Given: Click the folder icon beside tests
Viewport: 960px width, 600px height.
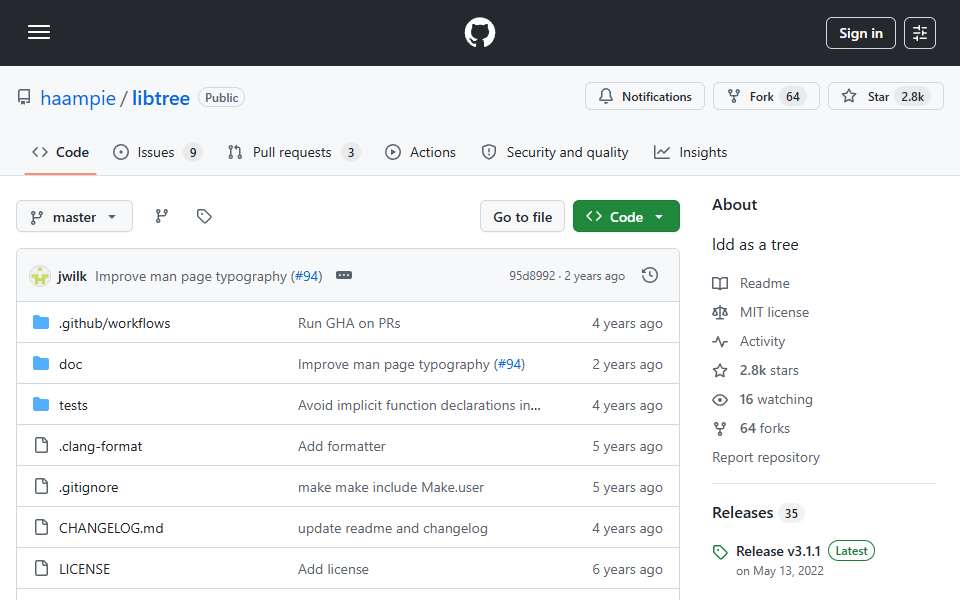Looking at the screenshot, I should coord(41,405).
